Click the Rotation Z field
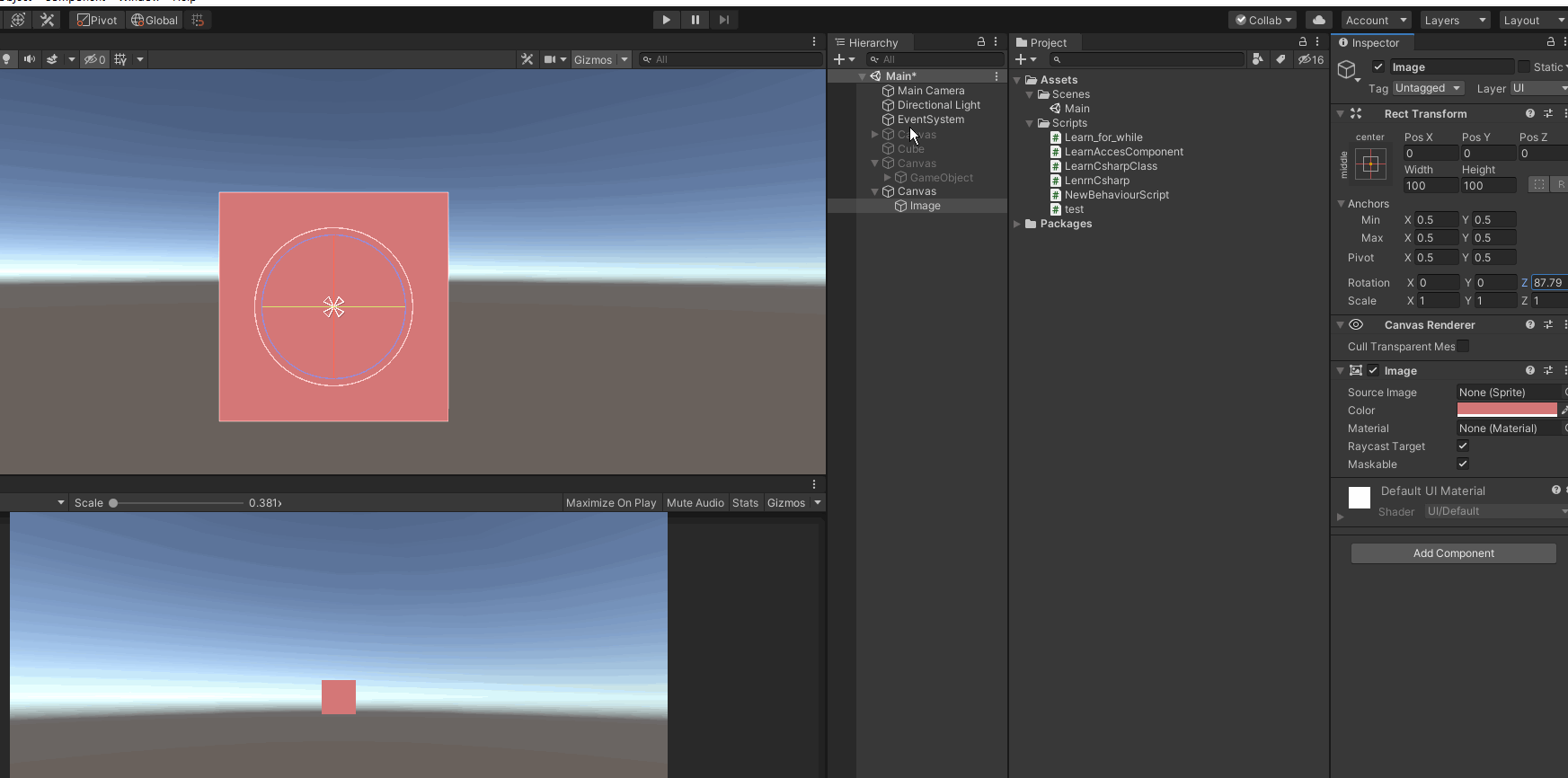Screen dimensions: 1568x778 coord(1549,282)
